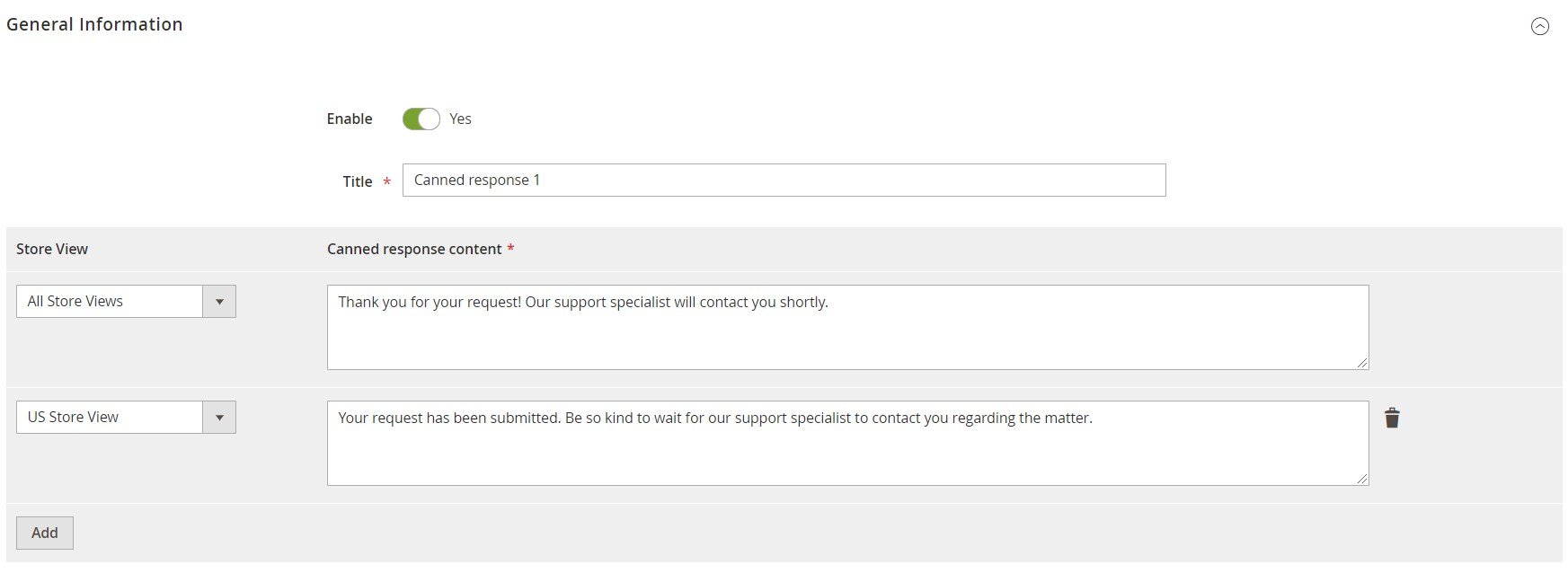Click the General Information heading
Viewport: 1568px width, 573px height.
pyautogui.click(x=94, y=24)
